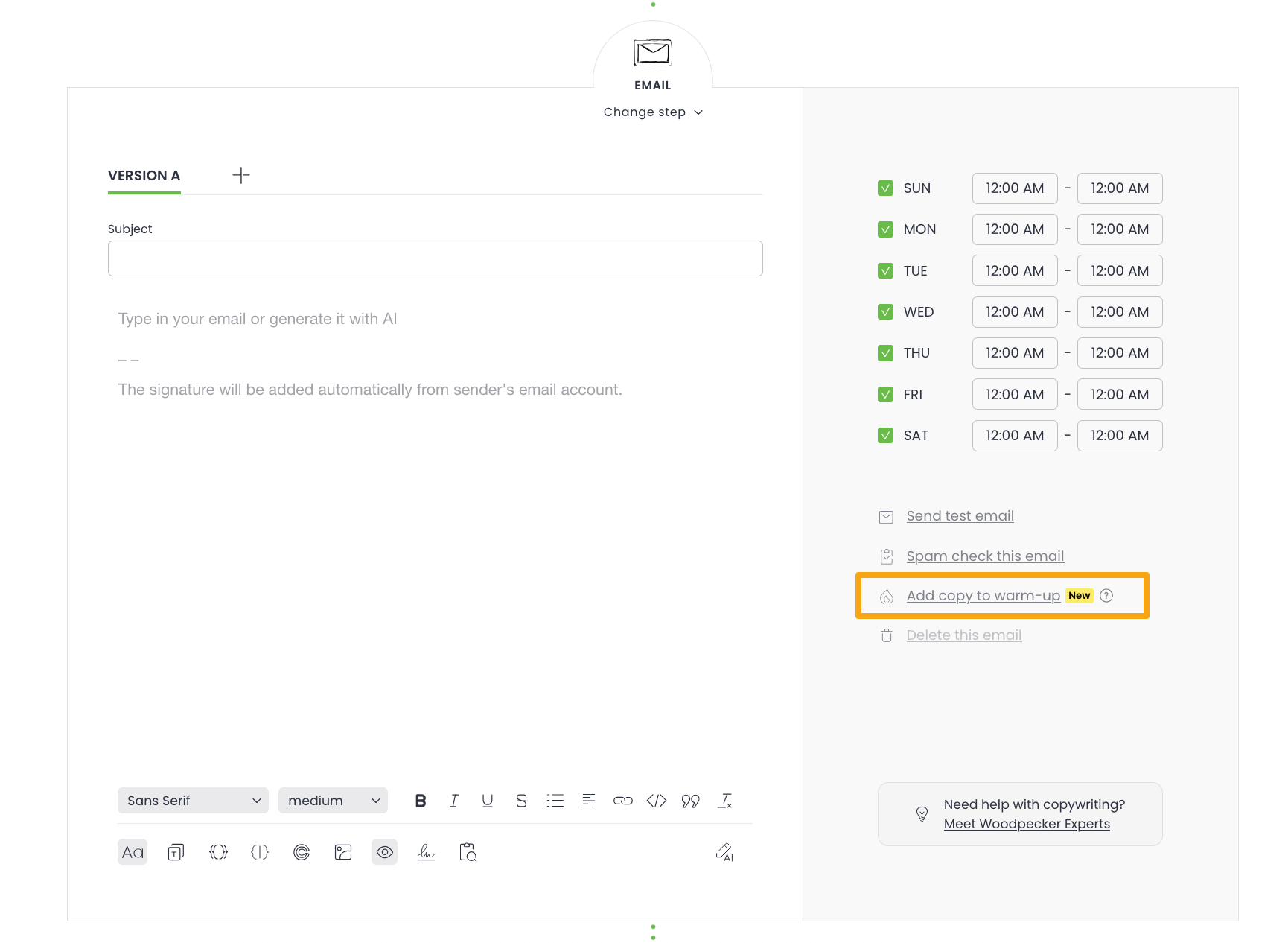
Task: Open Spam check this email
Action: 984,556
